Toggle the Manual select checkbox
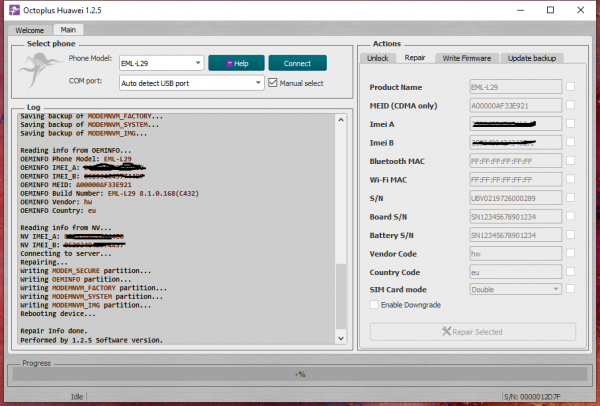Screen dimensions: 600x406 pyautogui.click(x=272, y=83)
